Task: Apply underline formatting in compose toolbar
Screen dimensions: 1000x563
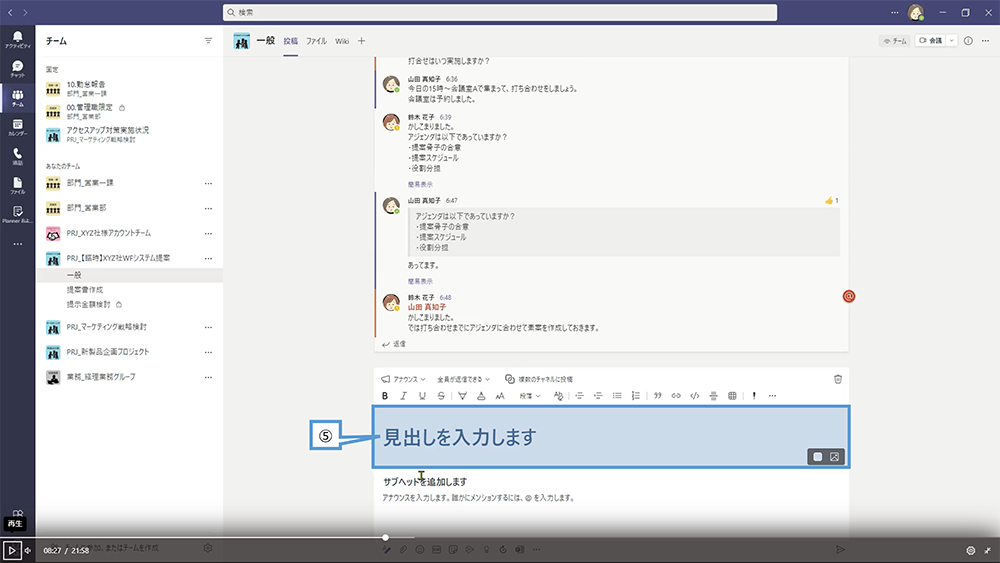Action: [x=422, y=396]
